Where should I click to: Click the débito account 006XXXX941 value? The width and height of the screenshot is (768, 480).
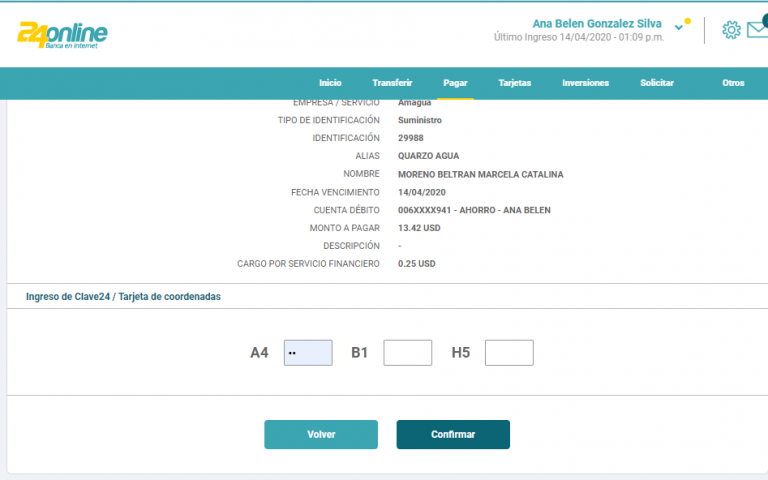[474, 210]
